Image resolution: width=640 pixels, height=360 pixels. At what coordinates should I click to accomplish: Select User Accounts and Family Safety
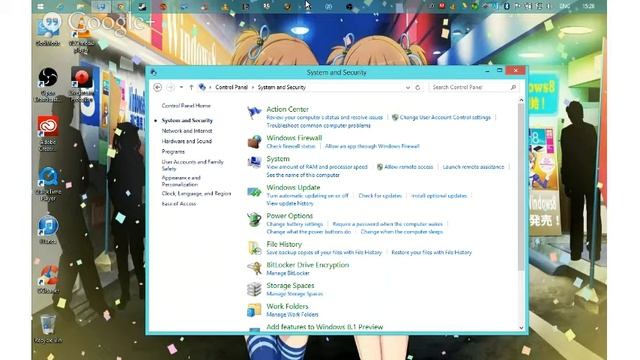tap(192, 165)
